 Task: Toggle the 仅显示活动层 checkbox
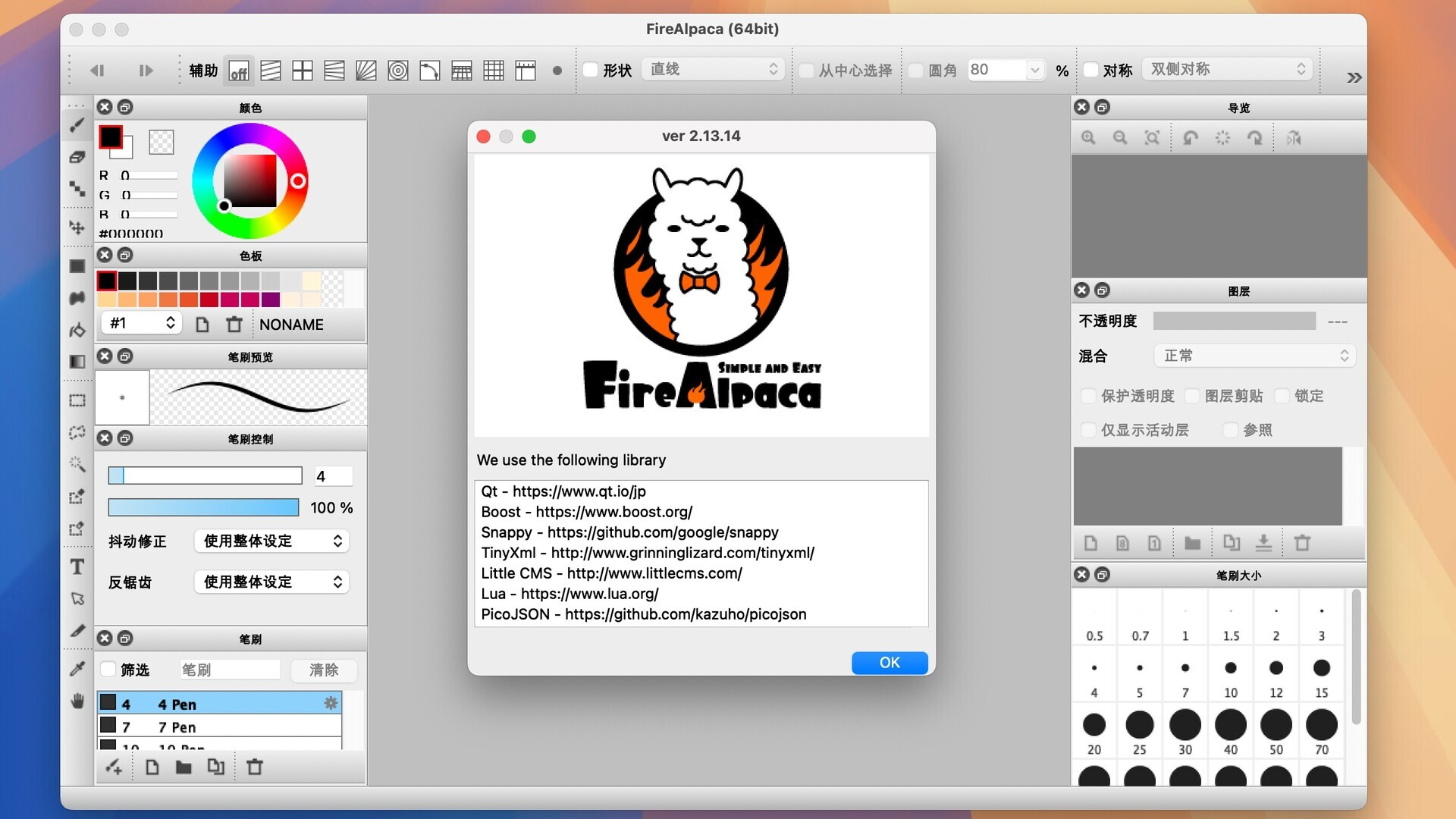(1088, 430)
